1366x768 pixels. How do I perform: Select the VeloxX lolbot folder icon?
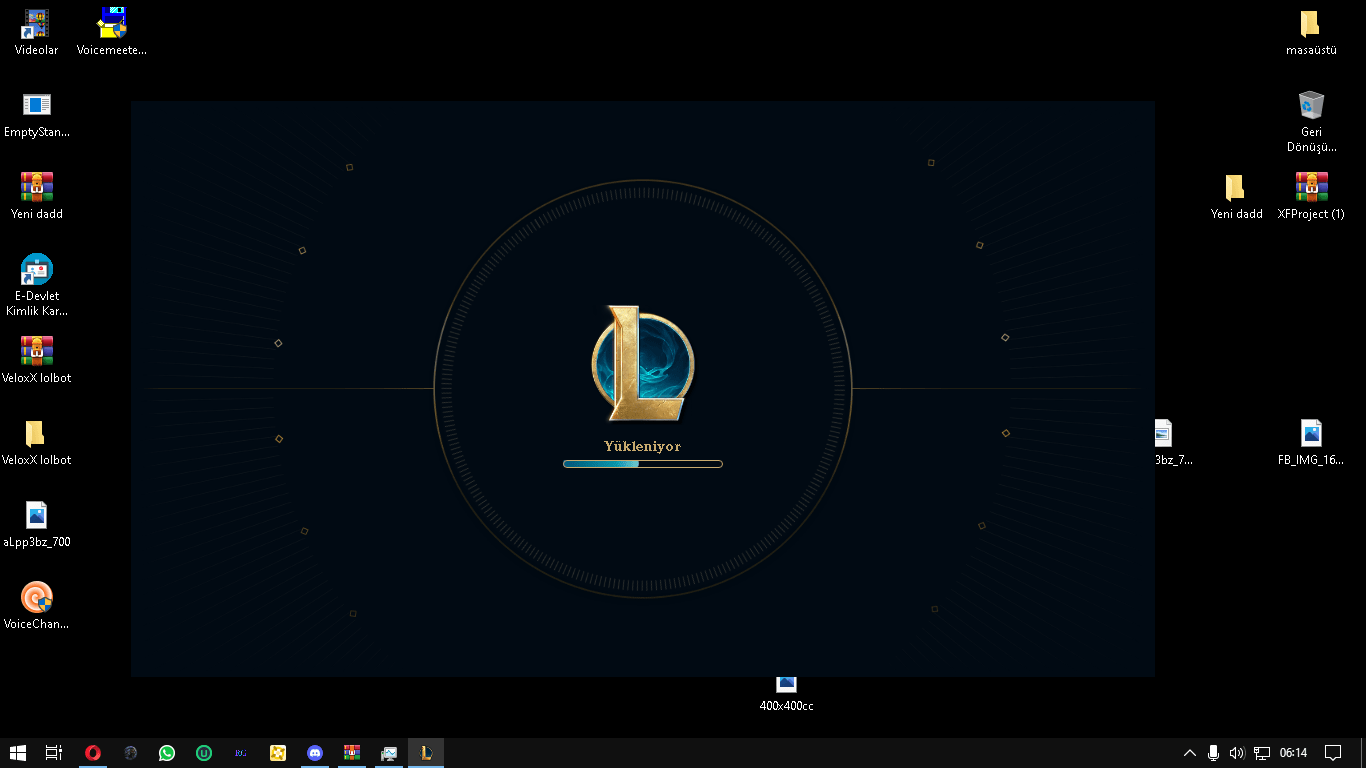point(36,441)
